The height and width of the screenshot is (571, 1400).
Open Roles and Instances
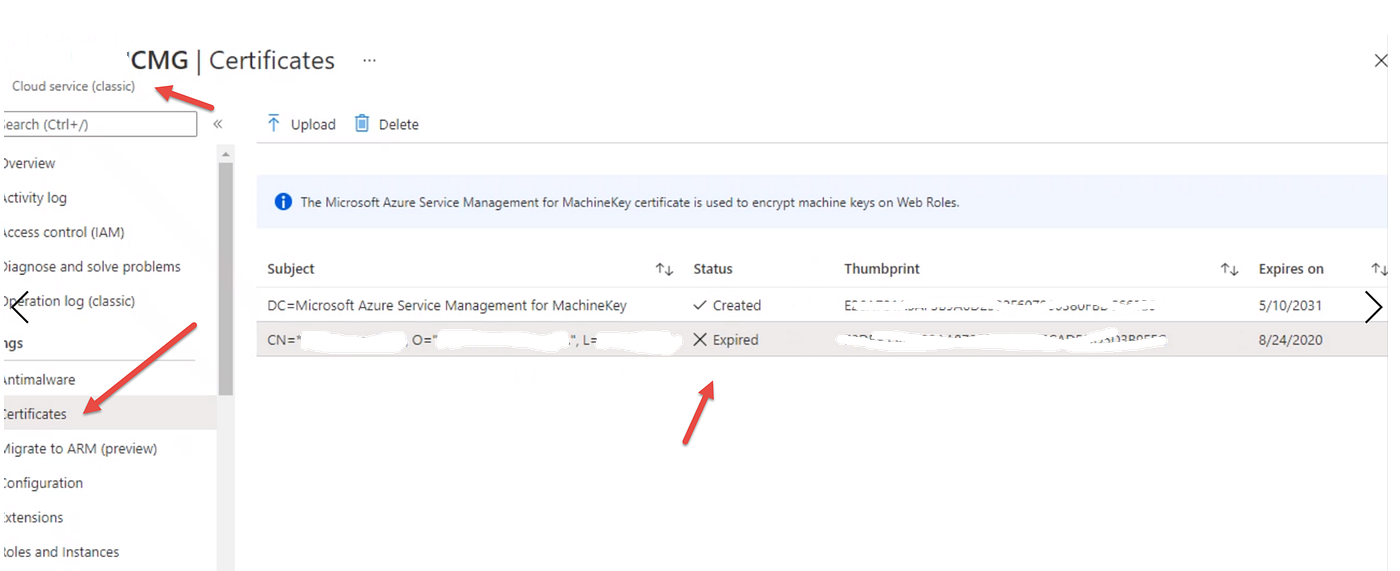(x=60, y=551)
